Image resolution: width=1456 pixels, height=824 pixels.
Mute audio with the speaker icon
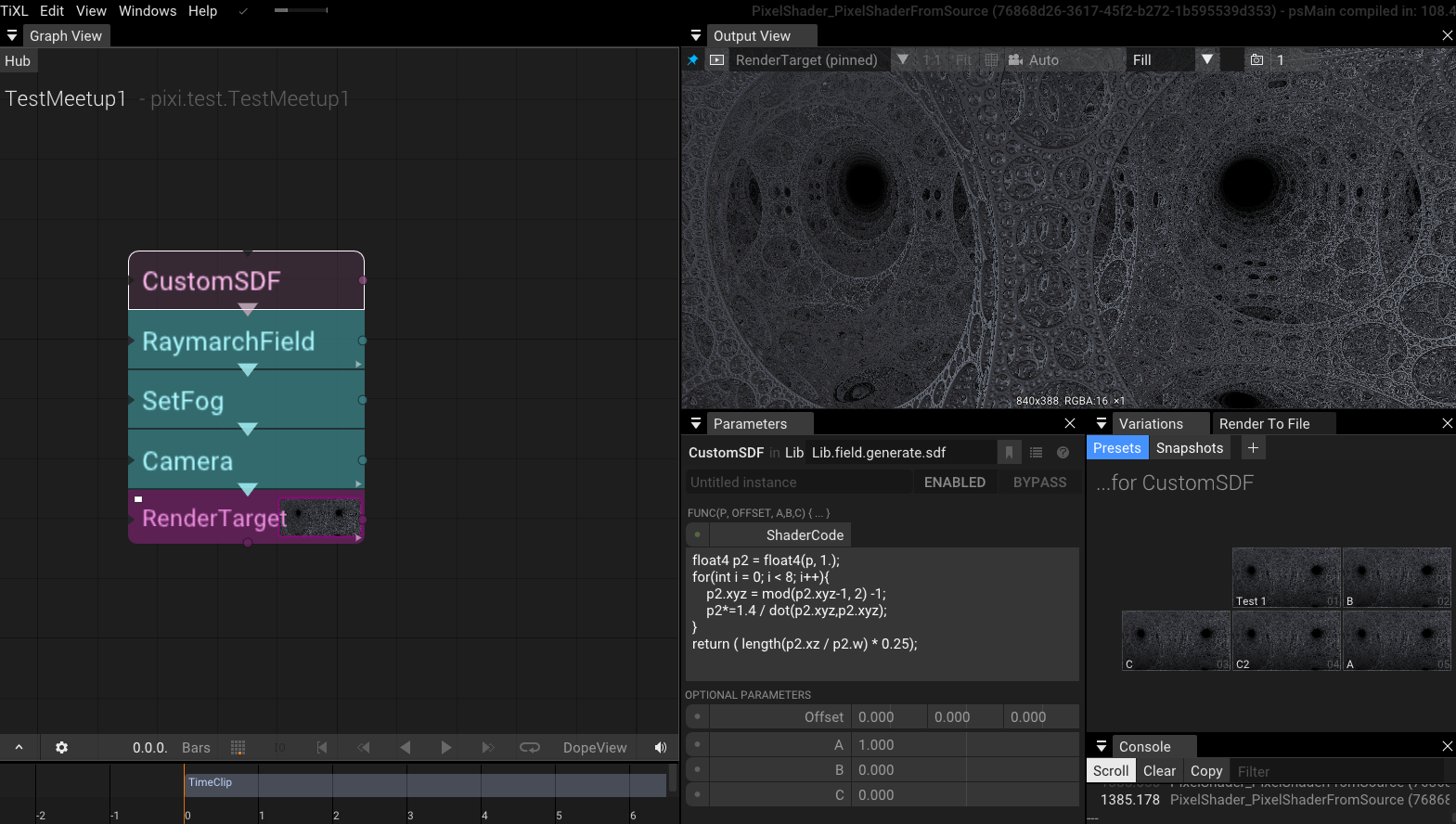(x=661, y=748)
